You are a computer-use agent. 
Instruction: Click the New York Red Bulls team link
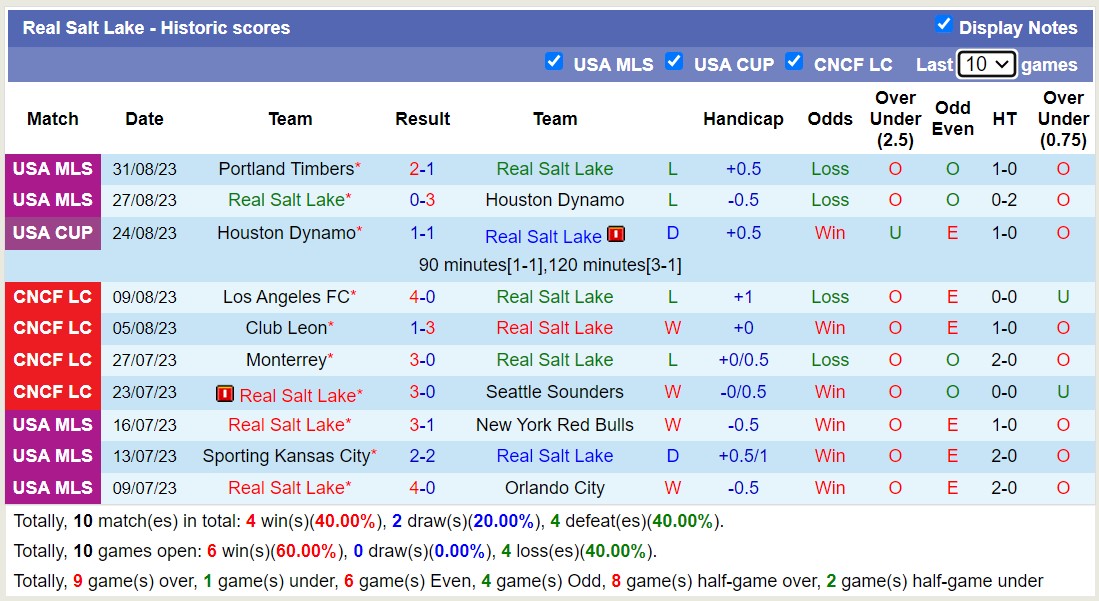coord(555,424)
